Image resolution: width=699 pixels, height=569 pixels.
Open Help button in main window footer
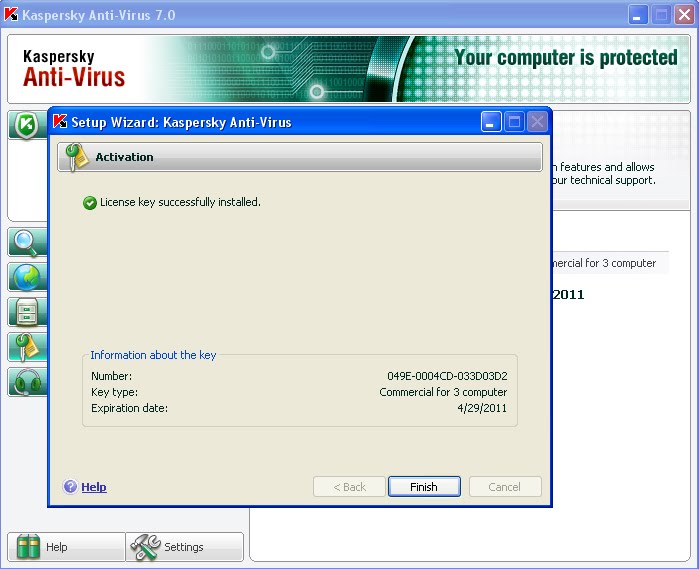(x=66, y=547)
